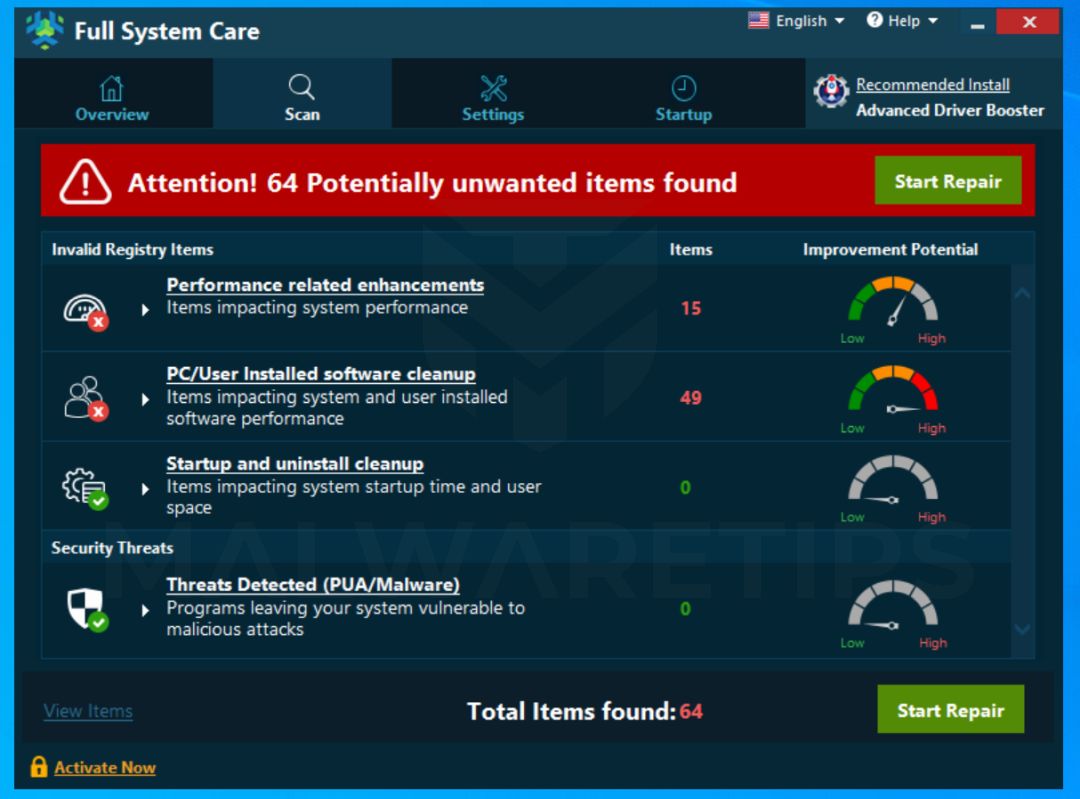Click the startup cleanup gear icon

point(86,488)
